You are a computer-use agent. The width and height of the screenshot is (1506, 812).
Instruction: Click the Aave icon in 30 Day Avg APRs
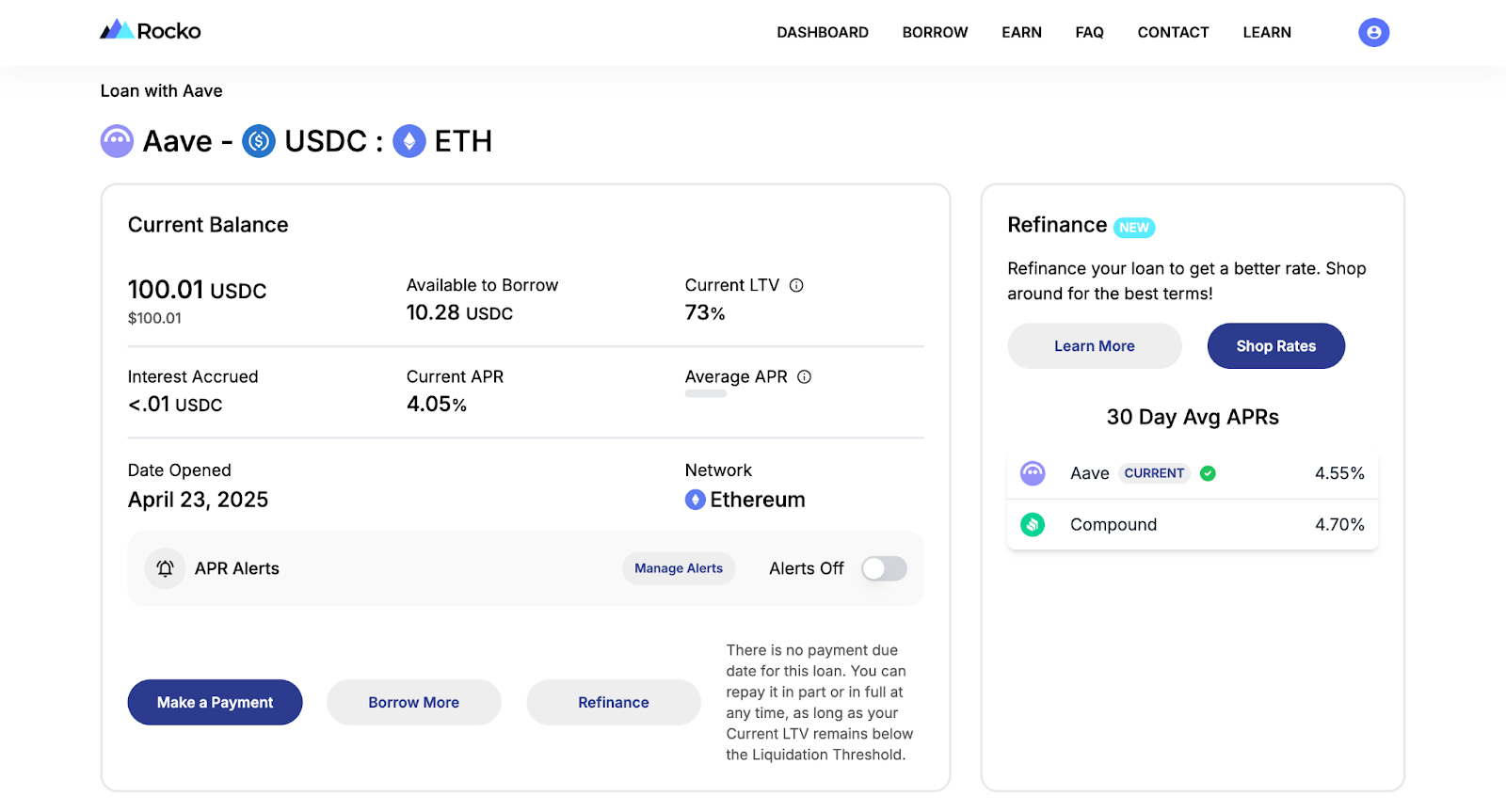click(x=1033, y=473)
